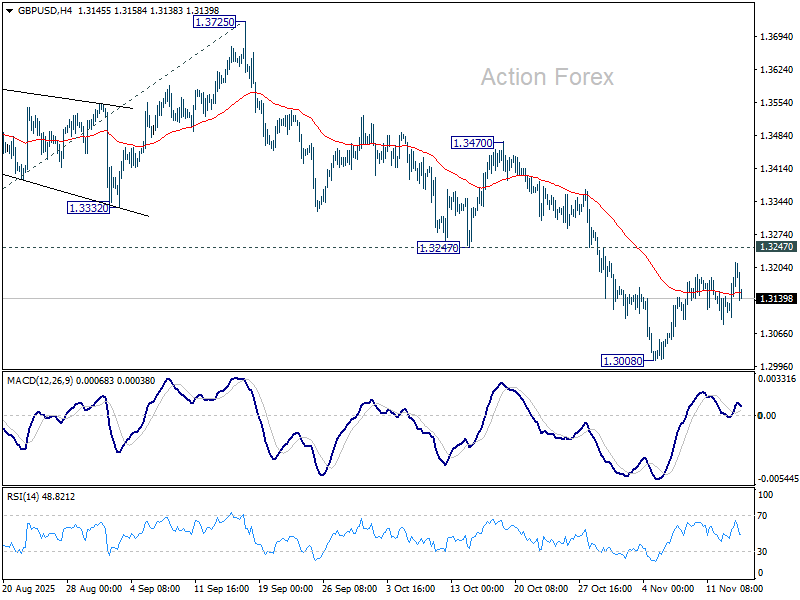Viewport: 800px width, 600px height.
Task: Select the 1.37250 peak price label
Action: pyautogui.click(x=215, y=22)
